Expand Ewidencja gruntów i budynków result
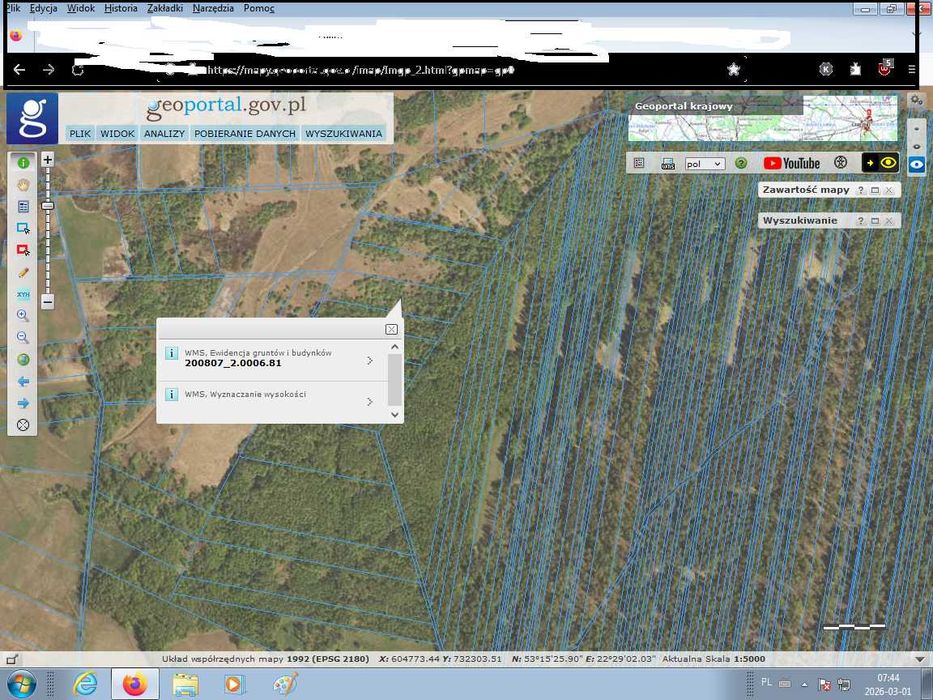Viewport: 933px width, 700px height. [370, 361]
